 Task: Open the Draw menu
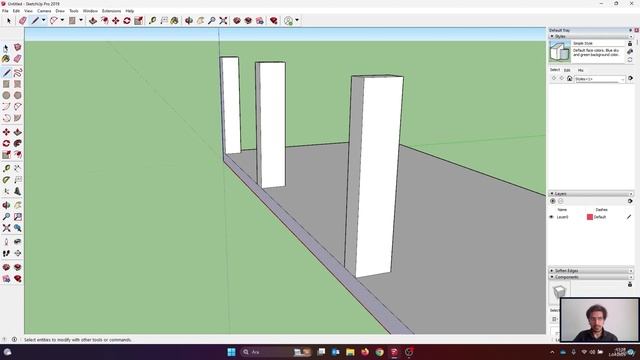tap(60, 11)
